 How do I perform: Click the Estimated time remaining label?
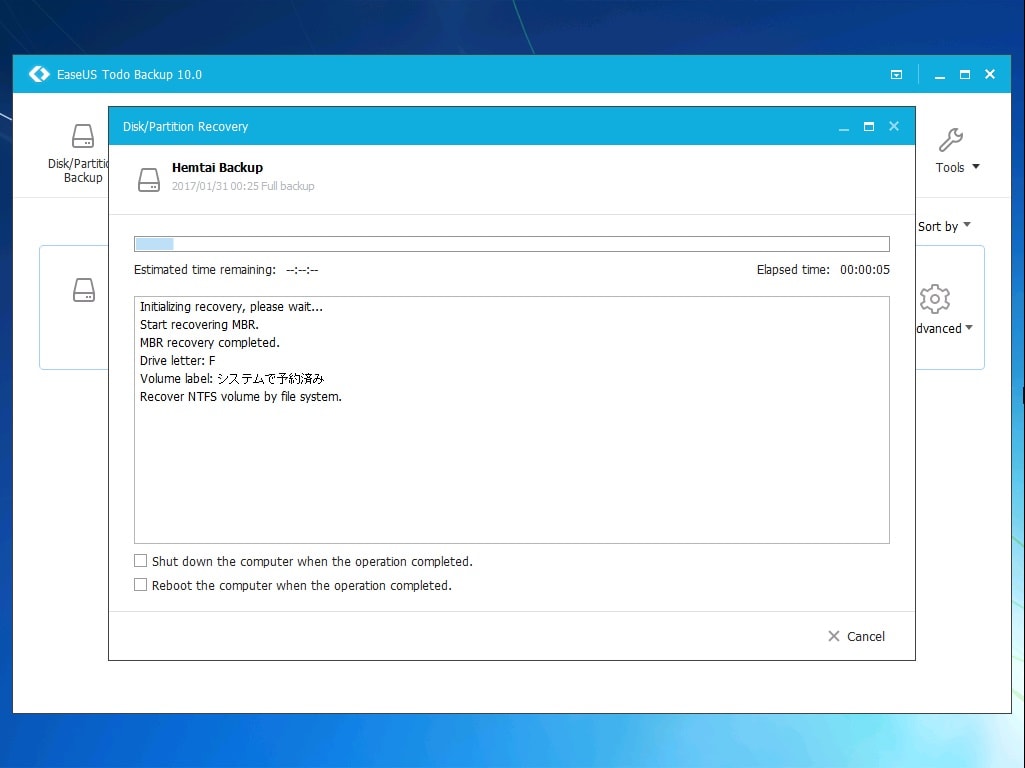click(205, 270)
